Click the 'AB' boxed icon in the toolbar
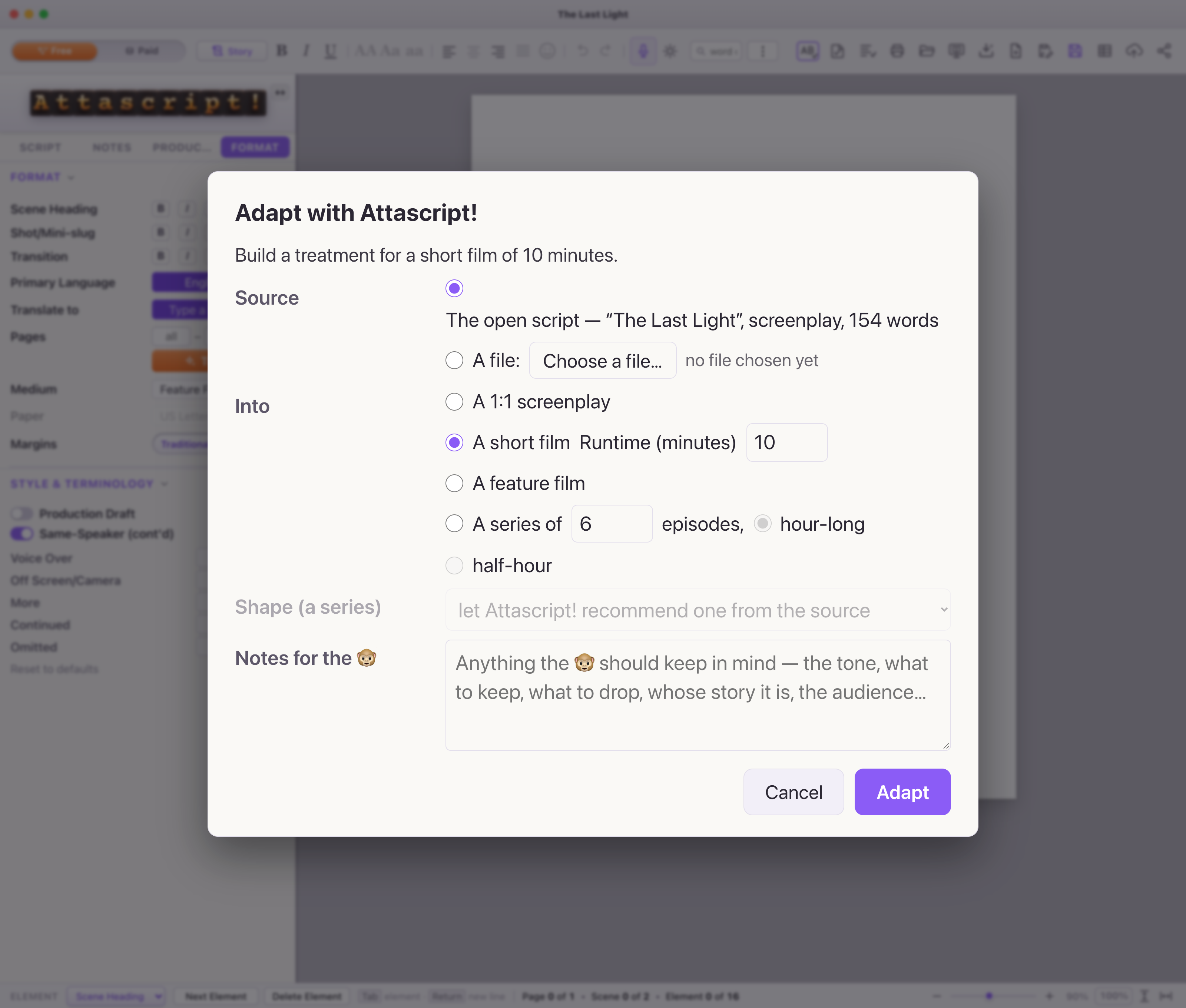Screen dimensions: 1186x1008 click(808, 51)
